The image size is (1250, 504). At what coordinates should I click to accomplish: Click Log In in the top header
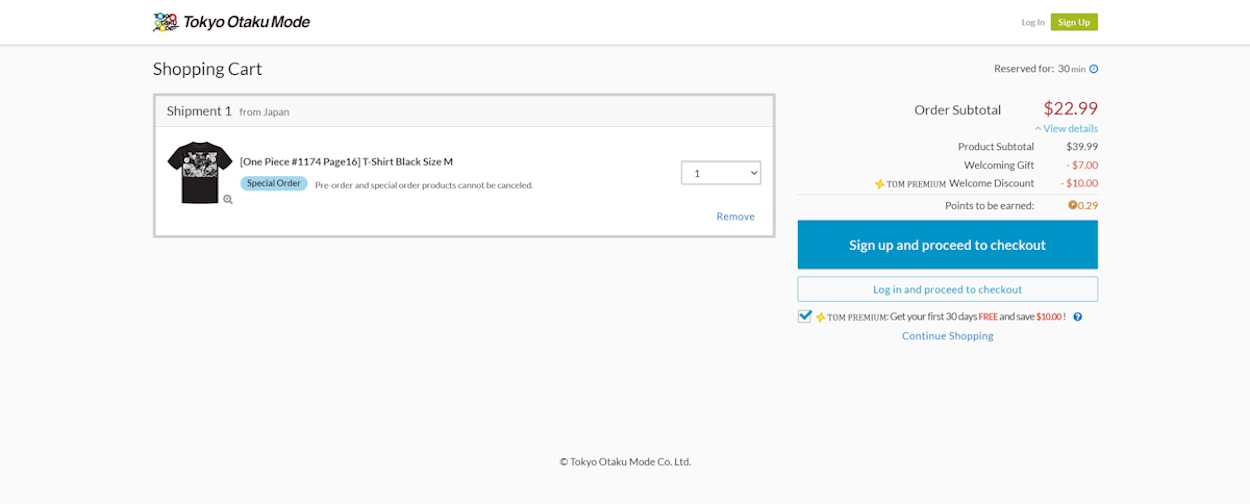1032,22
